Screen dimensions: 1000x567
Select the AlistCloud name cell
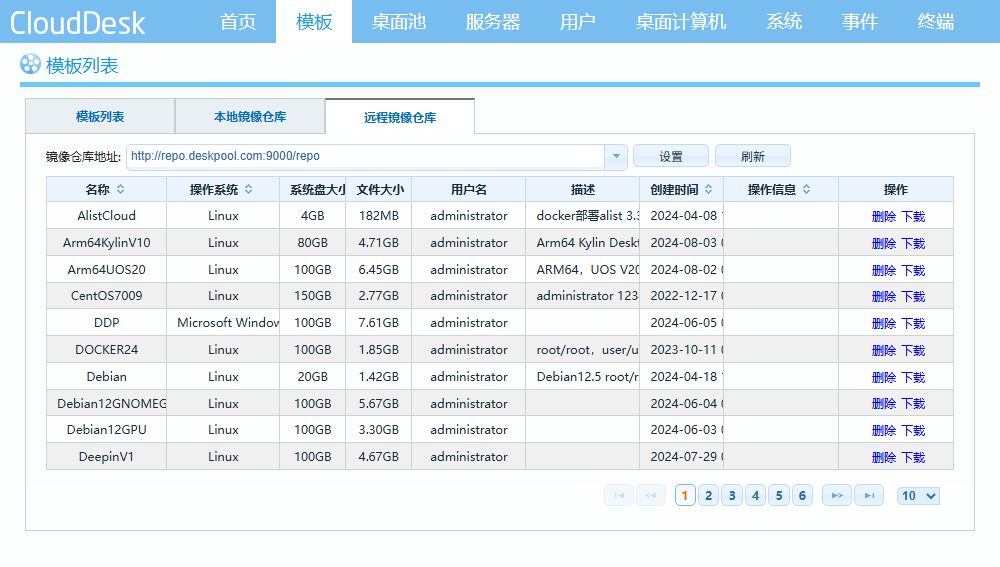pyautogui.click(x=107, y=216)
